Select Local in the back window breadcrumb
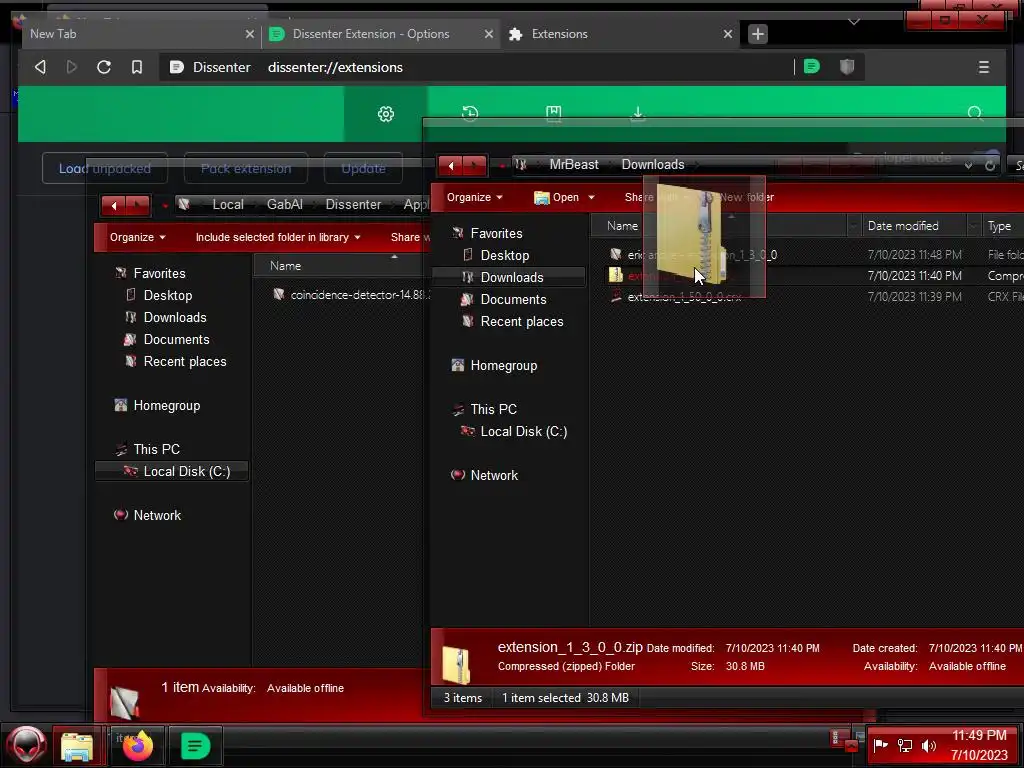1024x768 pixels. (228, 204)
